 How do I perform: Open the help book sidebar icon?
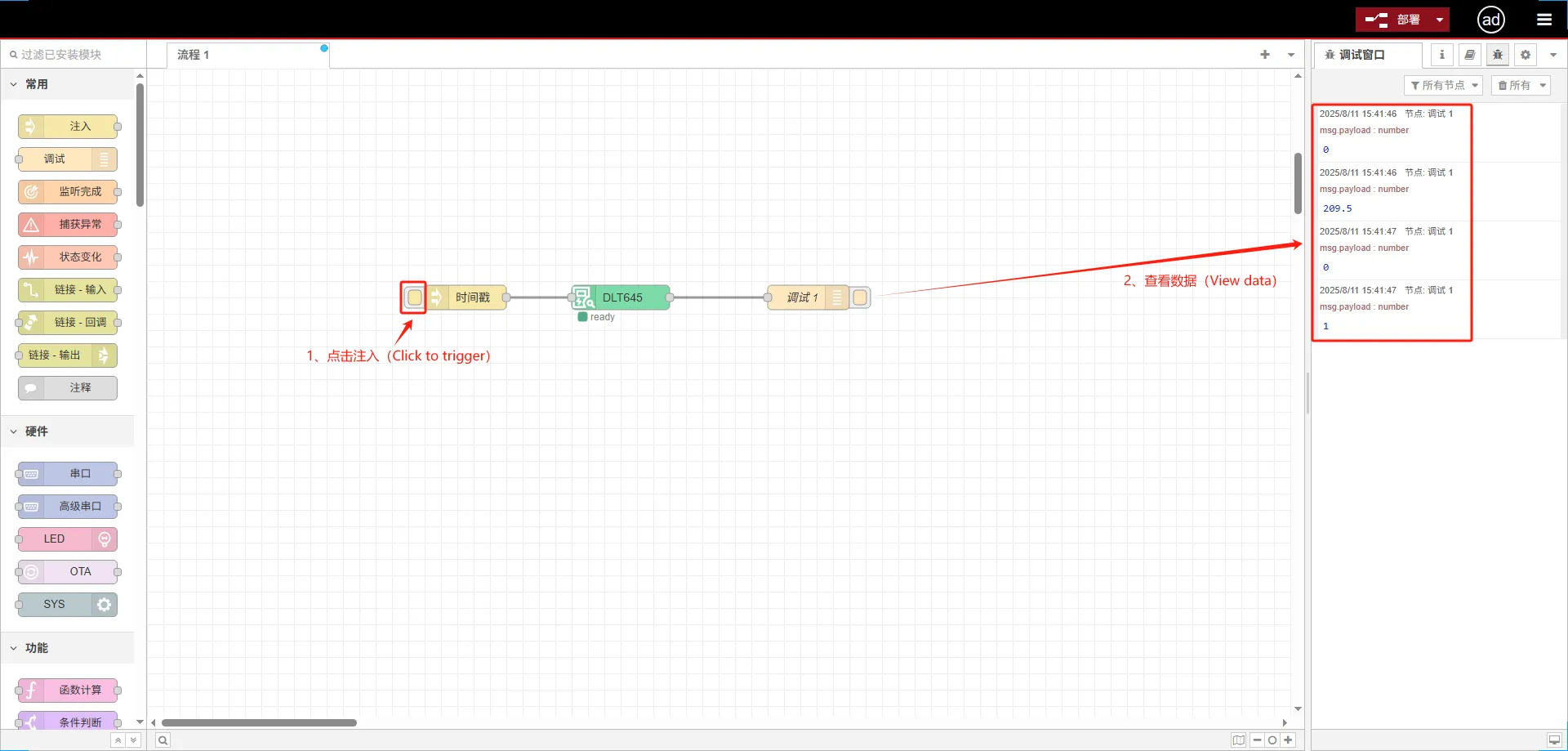pyautogui.click(x=1469, y=55)
